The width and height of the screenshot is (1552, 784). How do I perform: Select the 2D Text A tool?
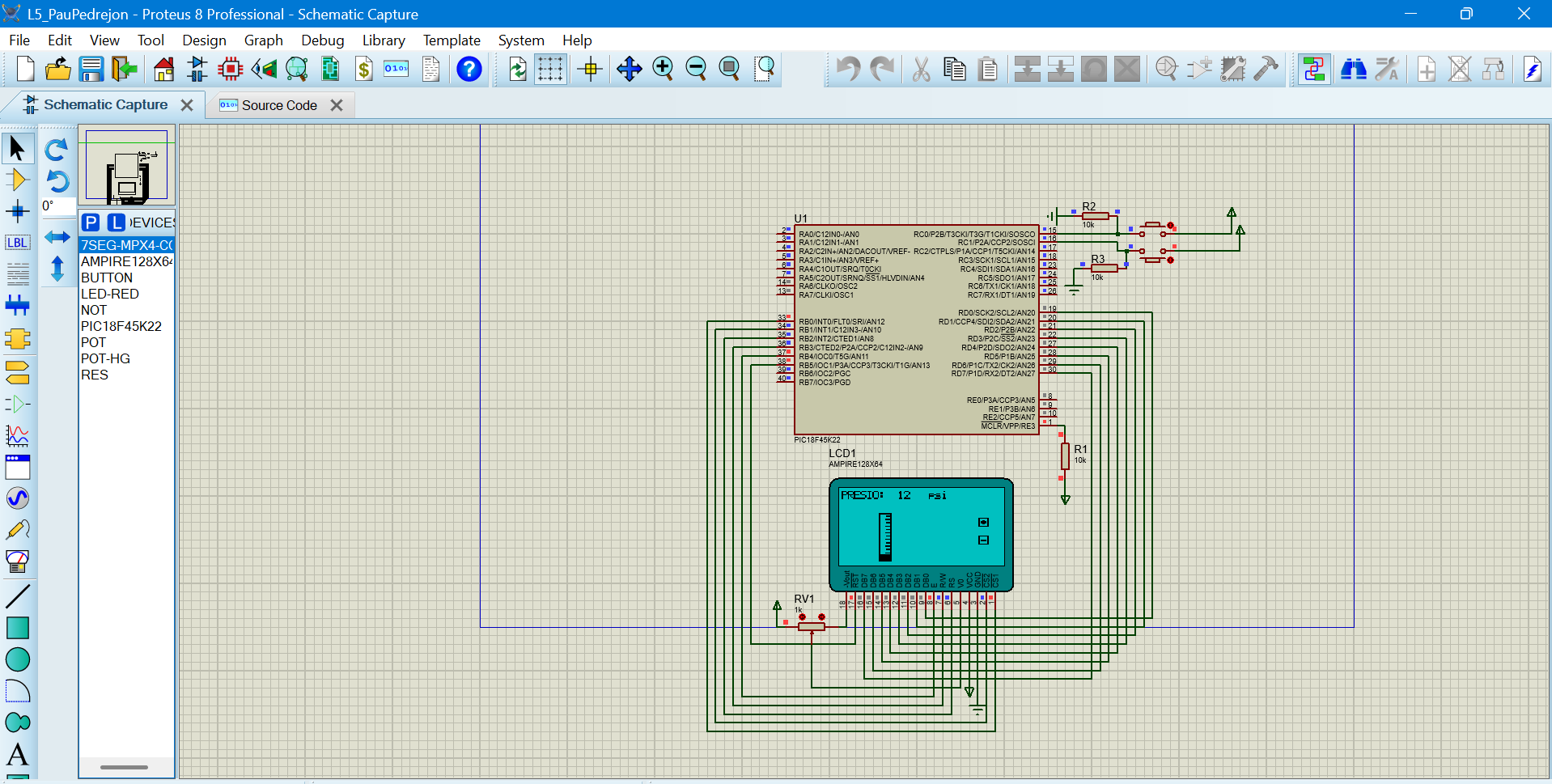coord(17,754)
